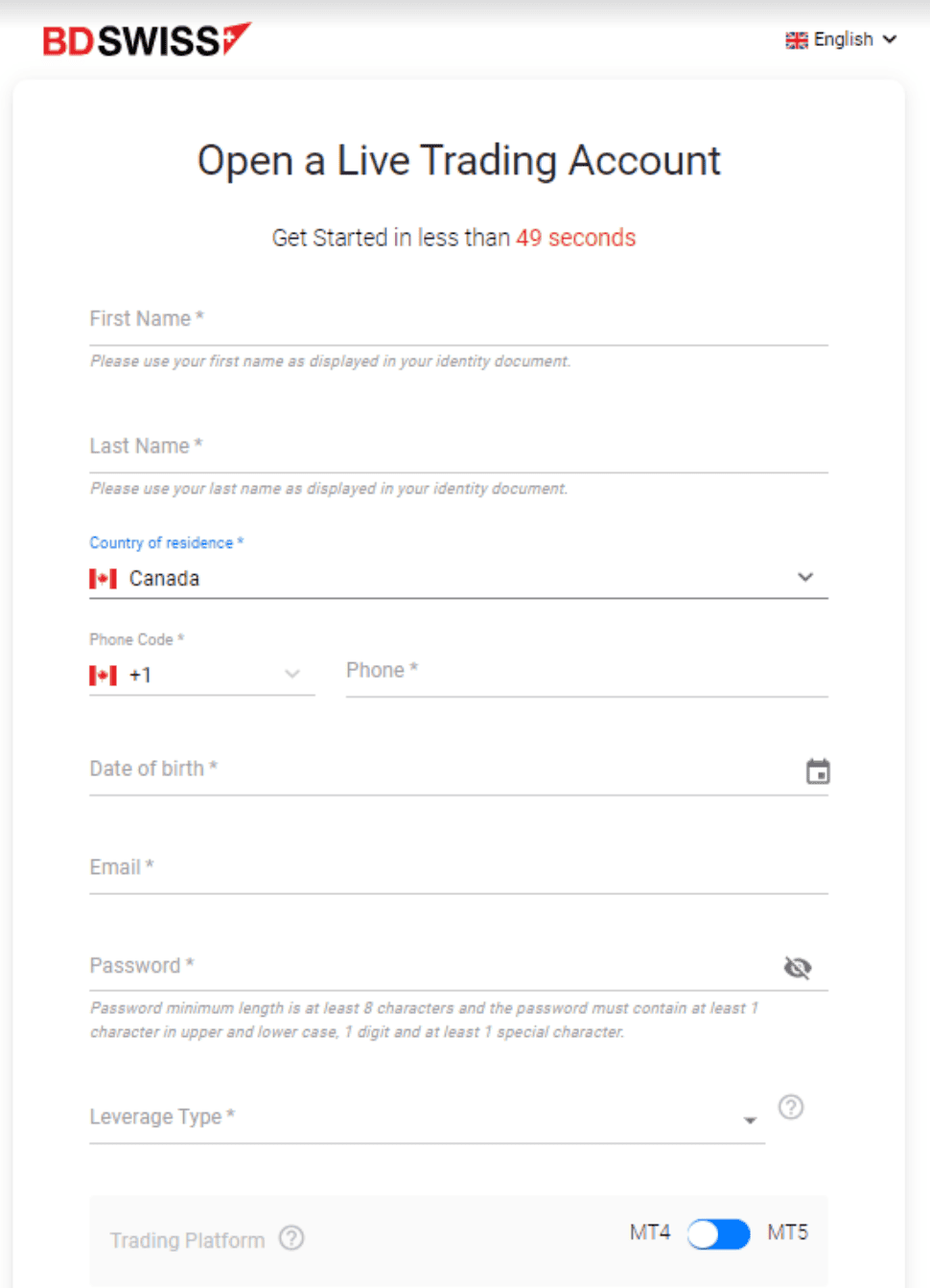Focus the Phone number field

(x=527, y=674)
